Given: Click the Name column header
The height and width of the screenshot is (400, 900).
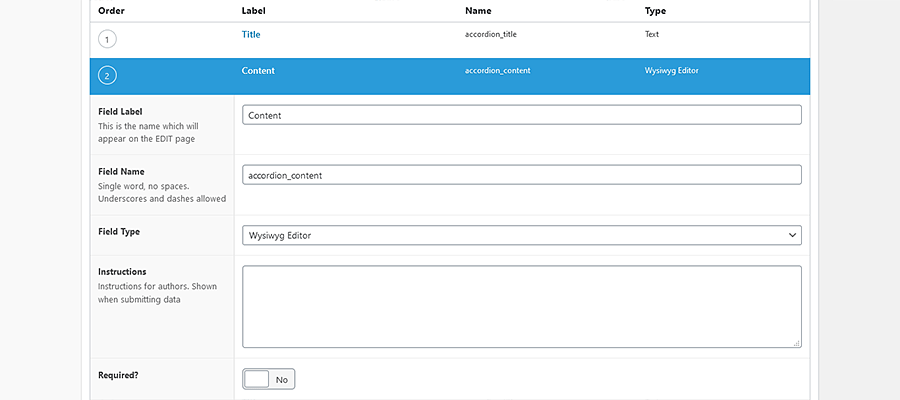Looking at the screenshot, I should tap(479, 11).
